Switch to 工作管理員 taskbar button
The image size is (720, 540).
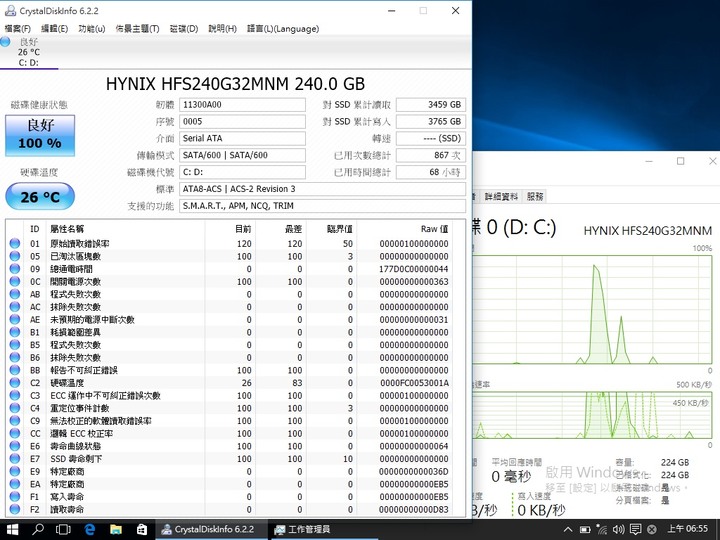[323, 529]
